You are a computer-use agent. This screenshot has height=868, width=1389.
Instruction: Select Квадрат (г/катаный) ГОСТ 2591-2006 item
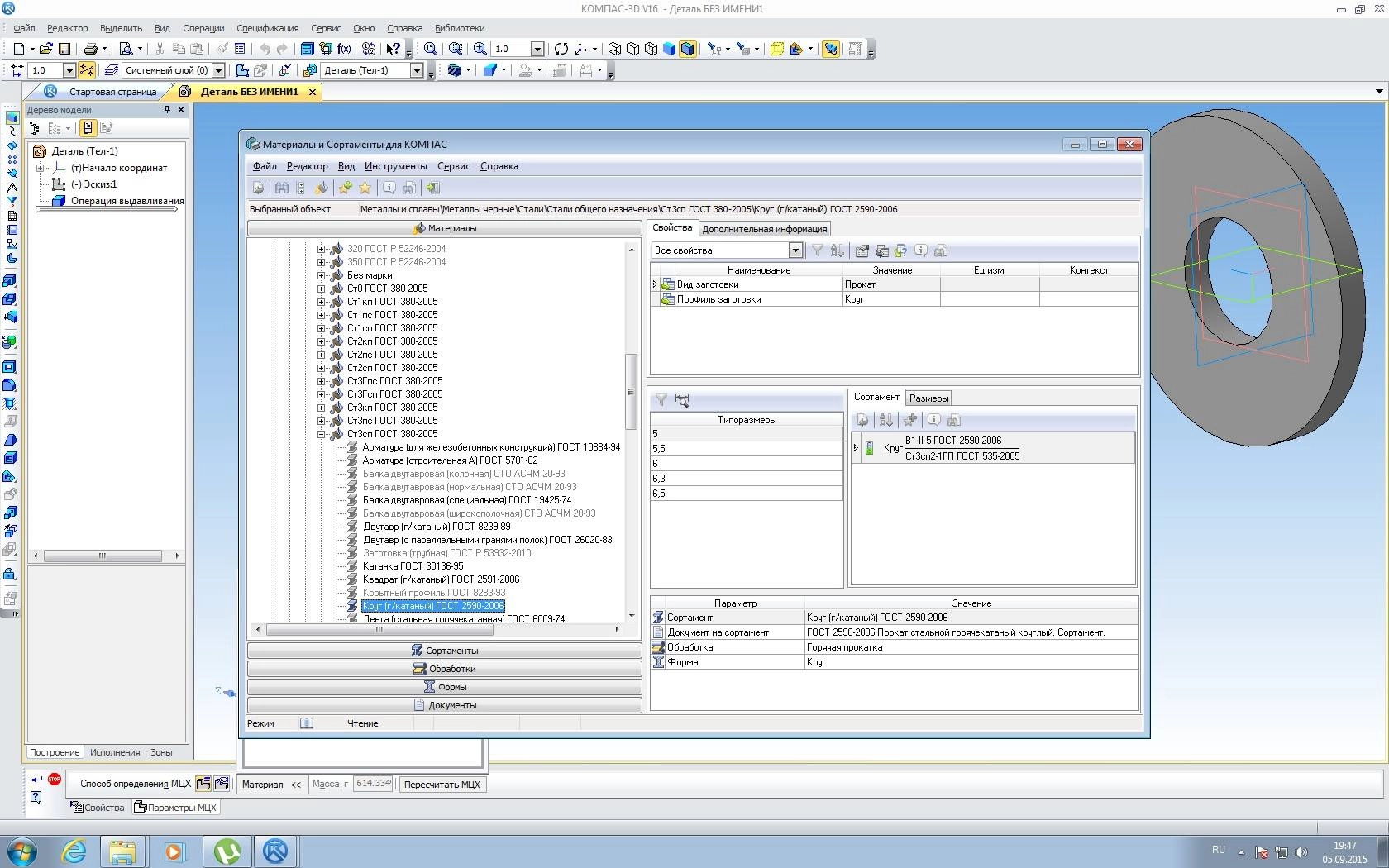point(441,579)
